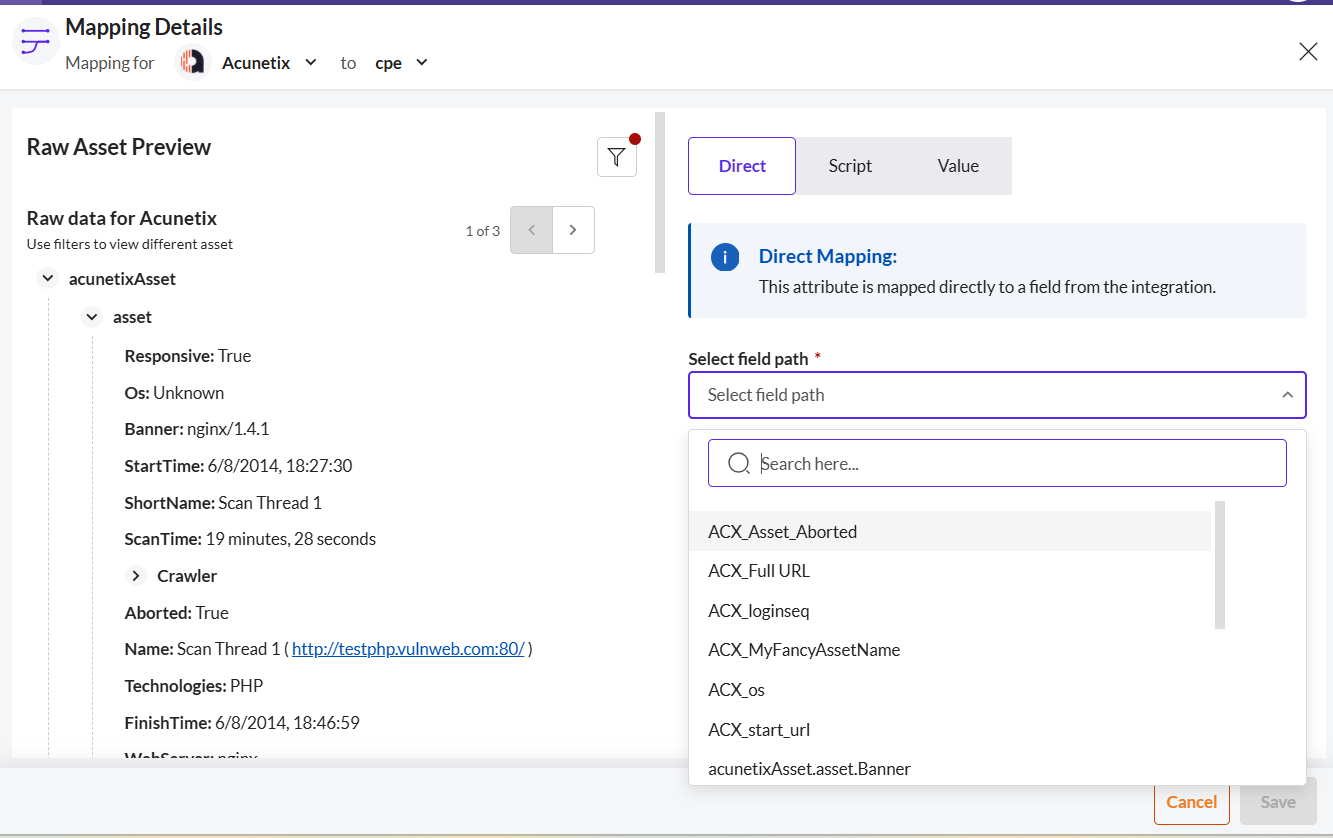Click the Os: Unknown row

174,393
